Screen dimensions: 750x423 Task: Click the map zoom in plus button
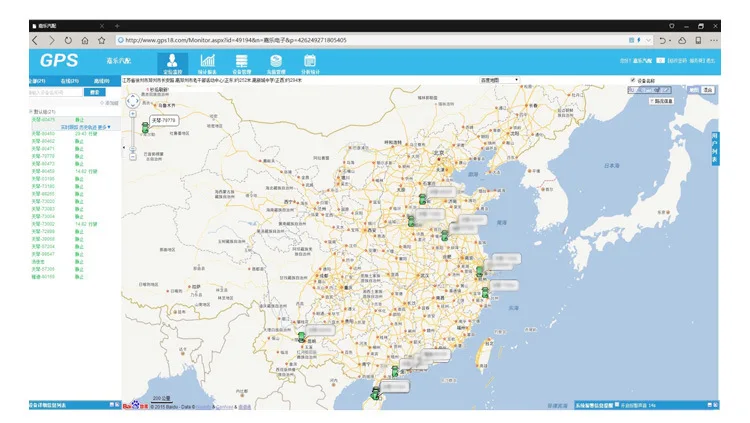[x=132, y=114]
